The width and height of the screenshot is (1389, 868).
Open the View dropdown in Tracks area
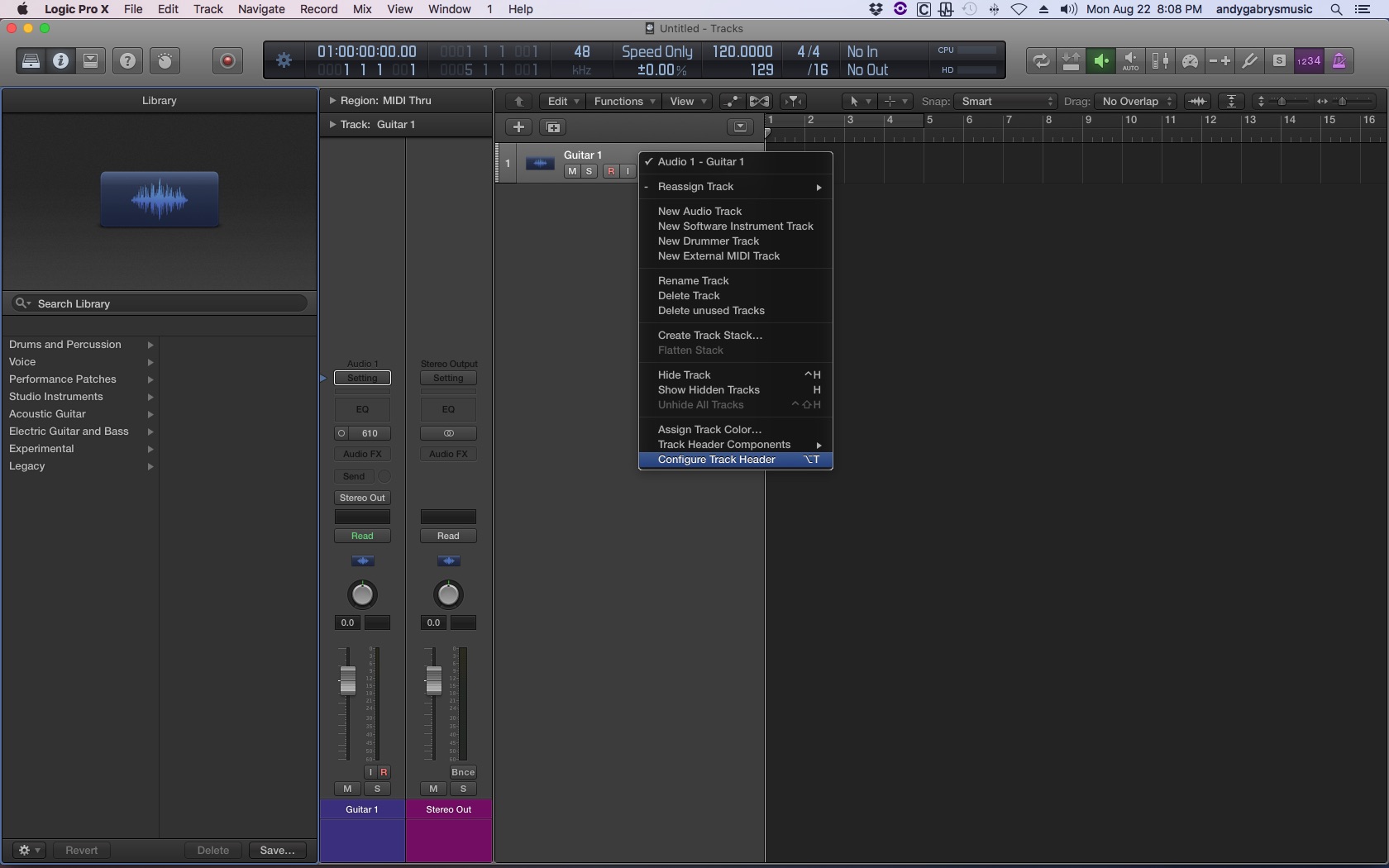(x=687, y=101)
